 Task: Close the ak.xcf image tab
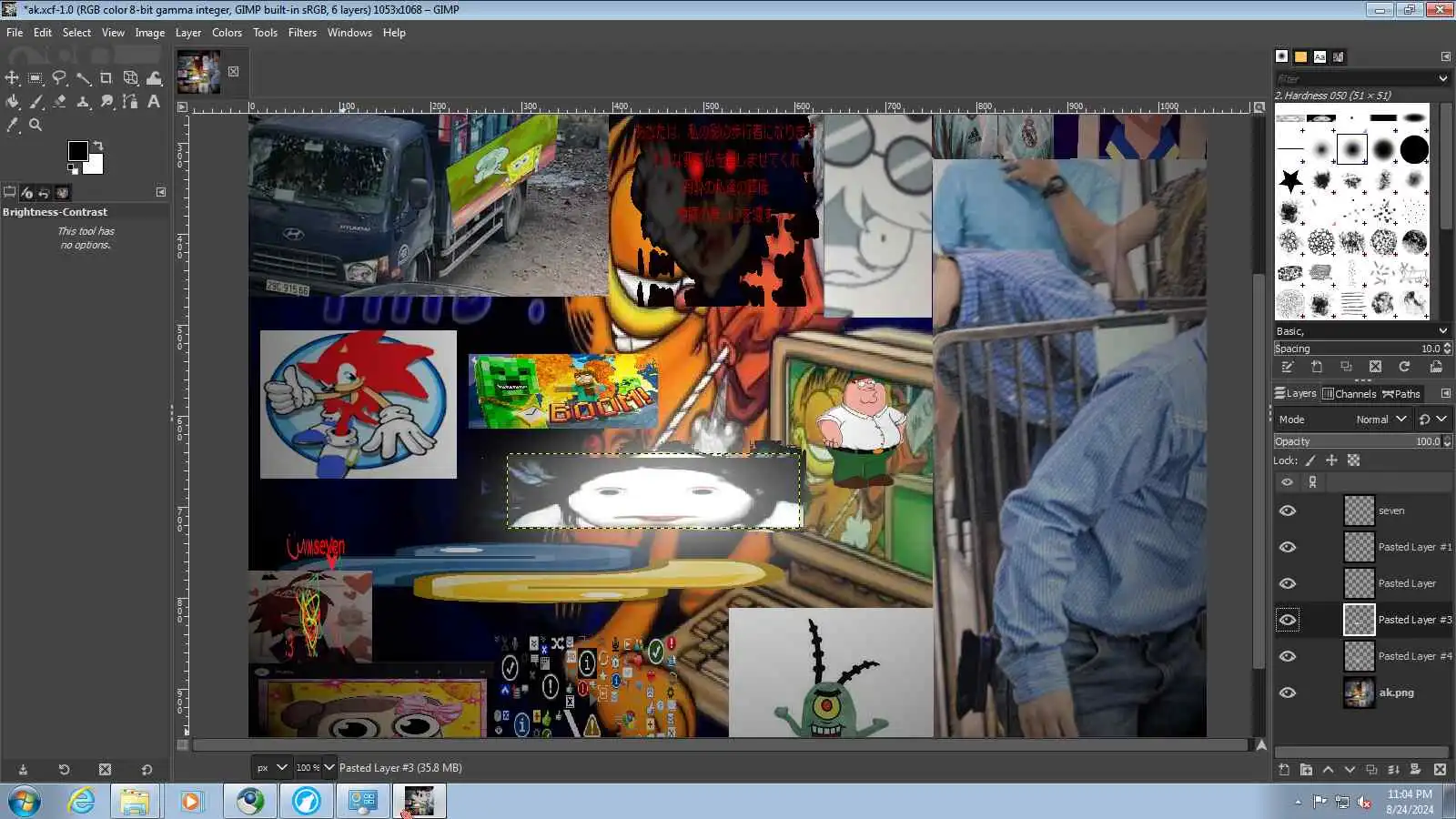point(234,71)
